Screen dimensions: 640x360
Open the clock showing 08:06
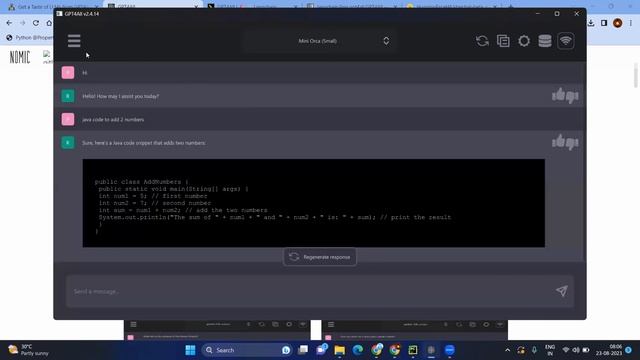609,350
